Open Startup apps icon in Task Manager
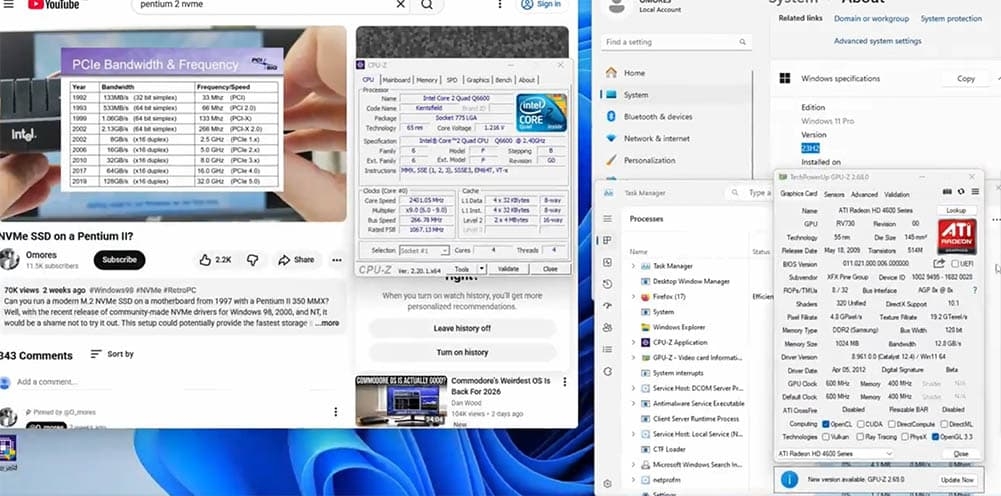 pos(607,306)
